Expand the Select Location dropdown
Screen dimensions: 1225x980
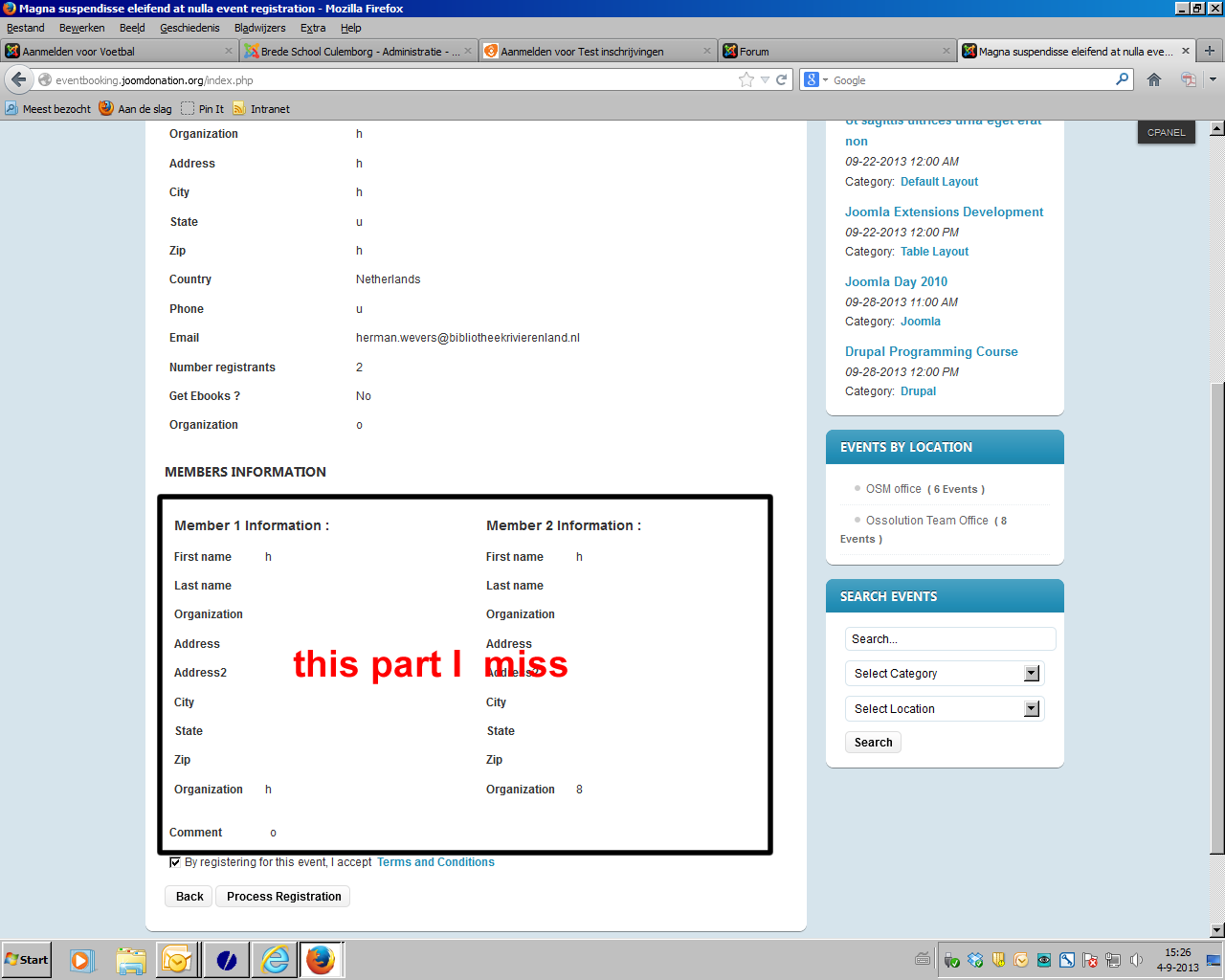coord(1032,709)
